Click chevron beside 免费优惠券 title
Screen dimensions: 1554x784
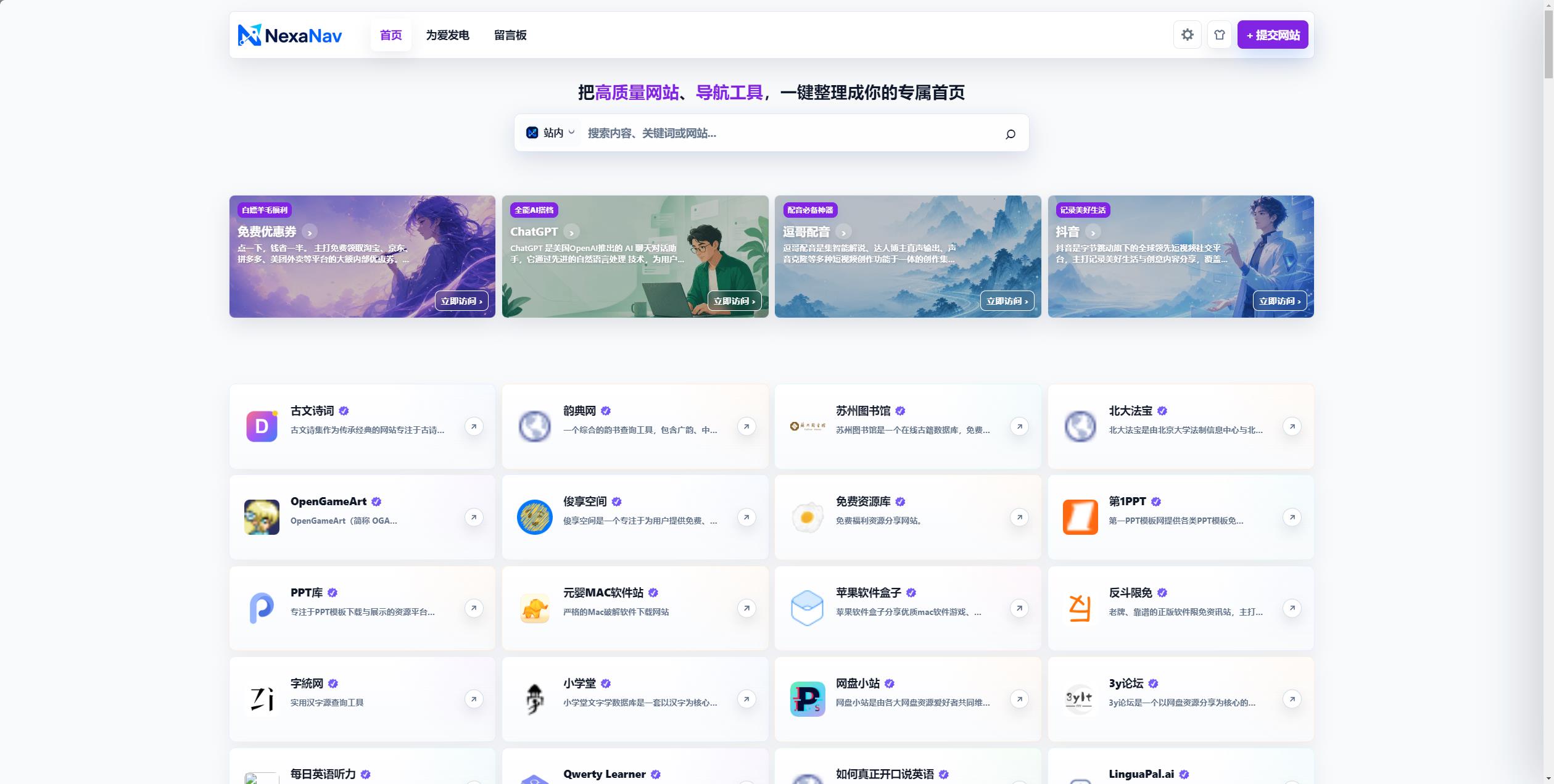[310, 232]
